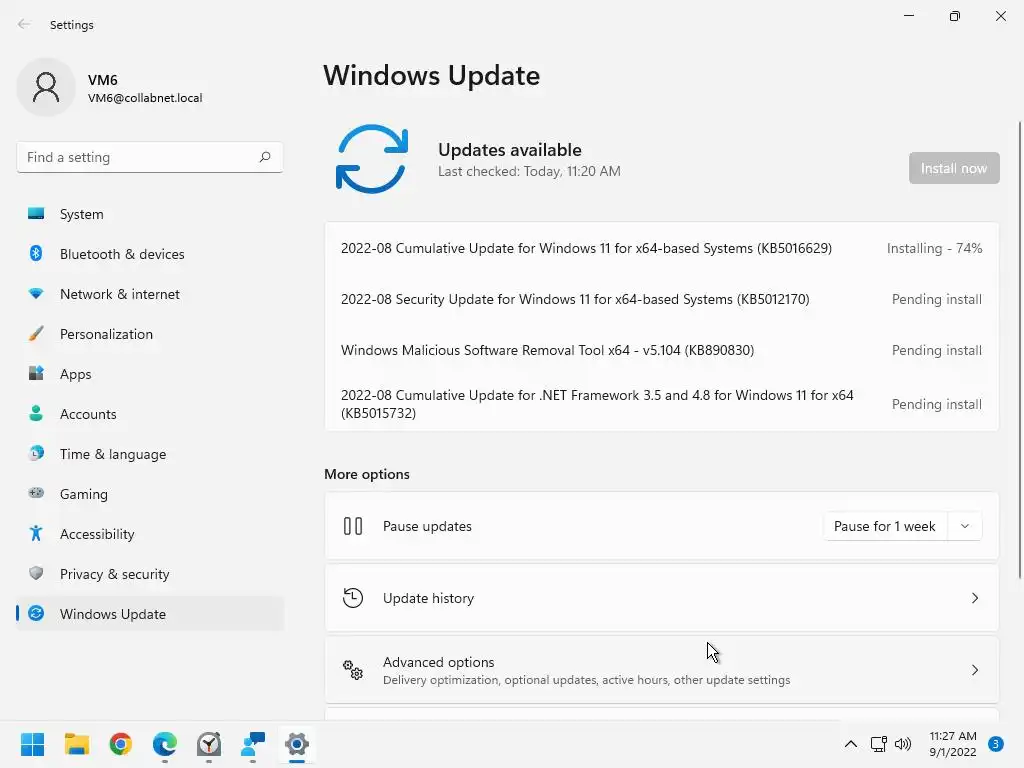Click the VM6@collabnet.local account name
1024x768 pixels.
pos(145,98)
